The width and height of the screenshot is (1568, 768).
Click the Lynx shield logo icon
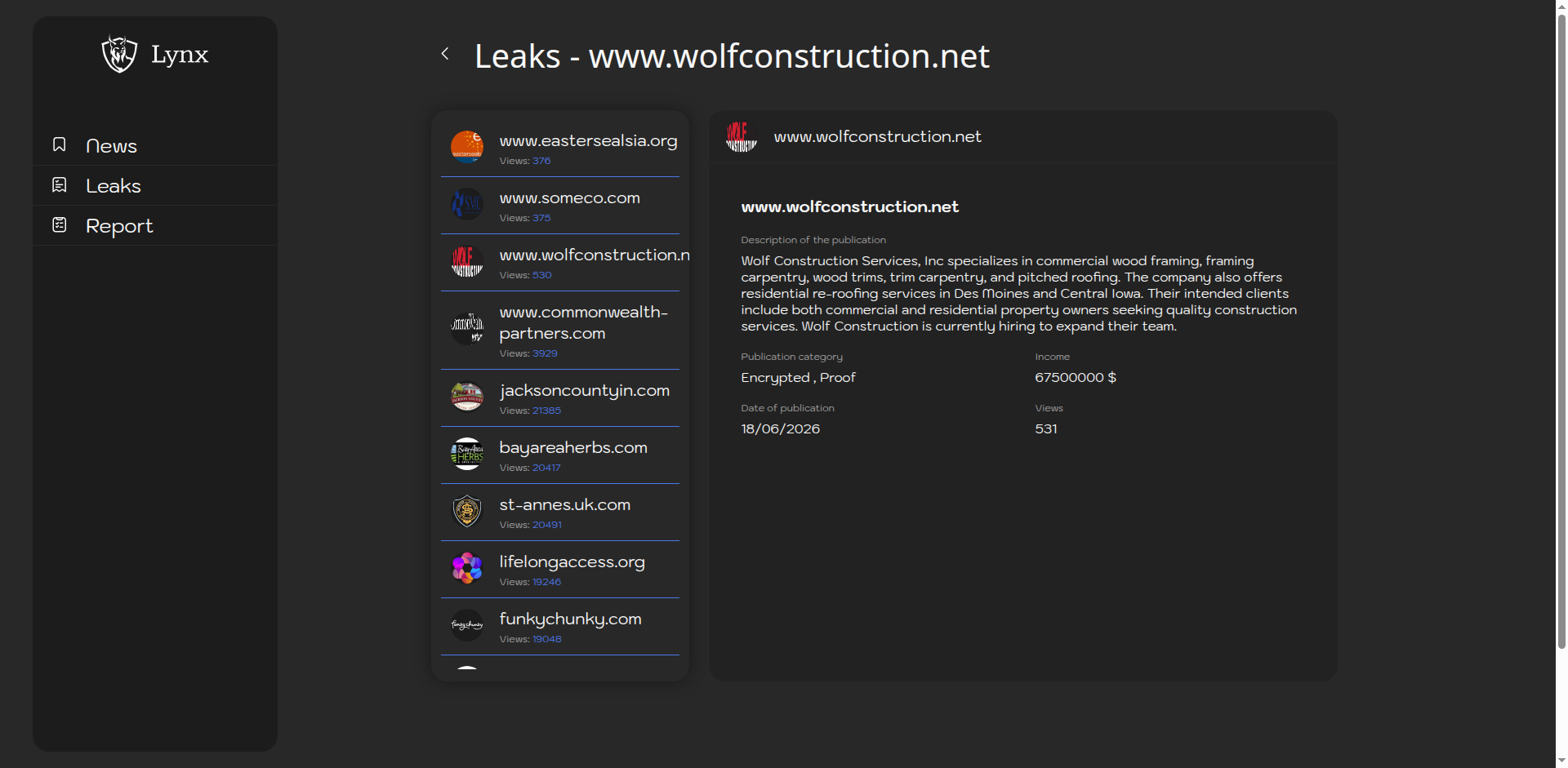click(x=119, y=54)
